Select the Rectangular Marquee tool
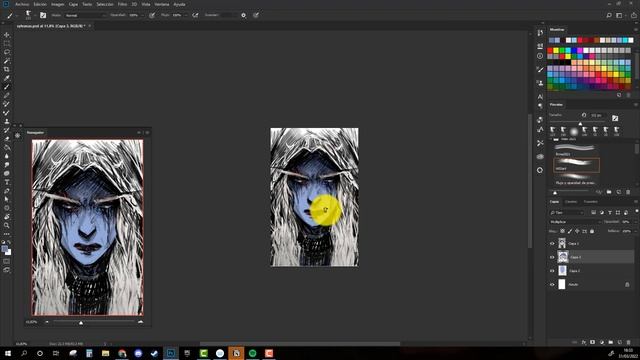The width and height of the screenshot is (640, 360). tap(7, 44)
